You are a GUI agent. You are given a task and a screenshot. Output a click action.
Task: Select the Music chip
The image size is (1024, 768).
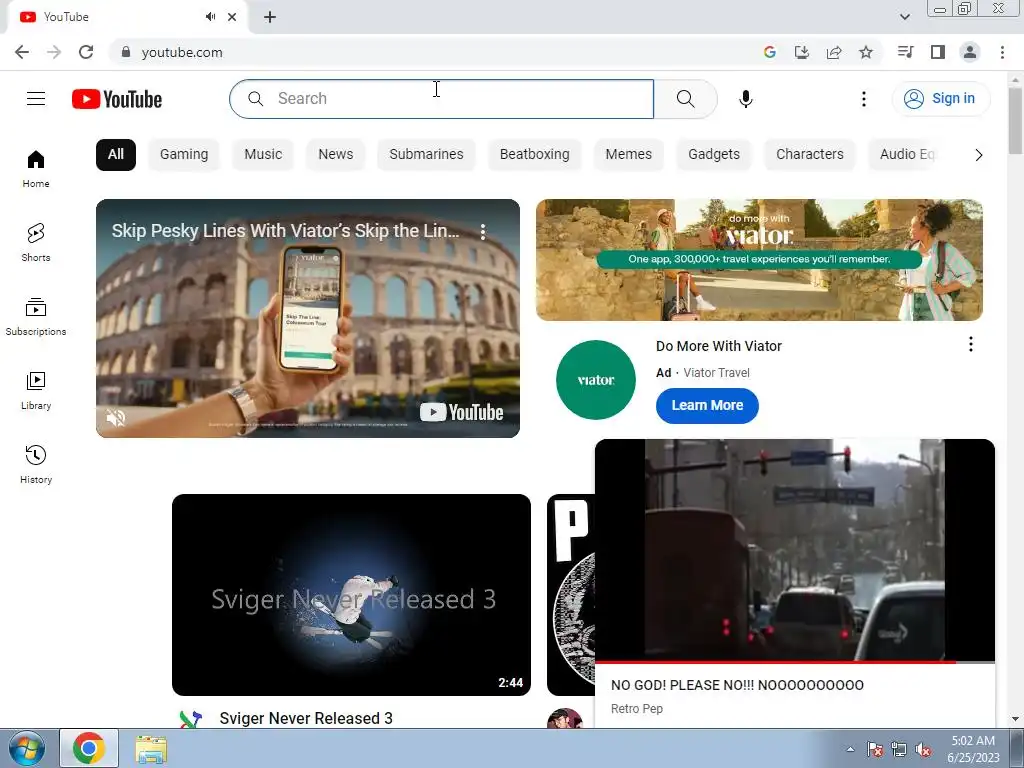(263, 155)
